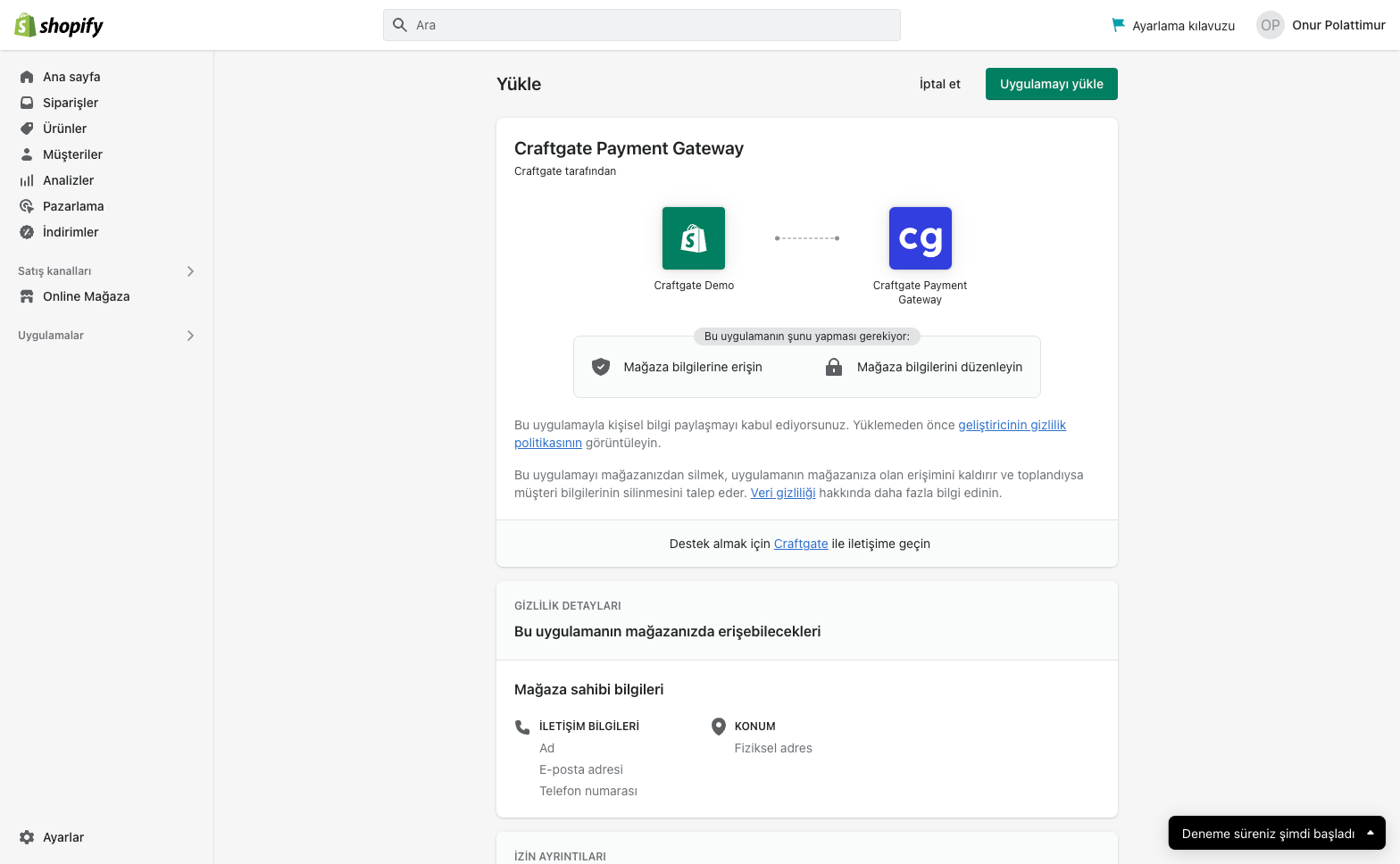
Task: Click the Uygulamayı yükle button
Action: click(1052, 84)
